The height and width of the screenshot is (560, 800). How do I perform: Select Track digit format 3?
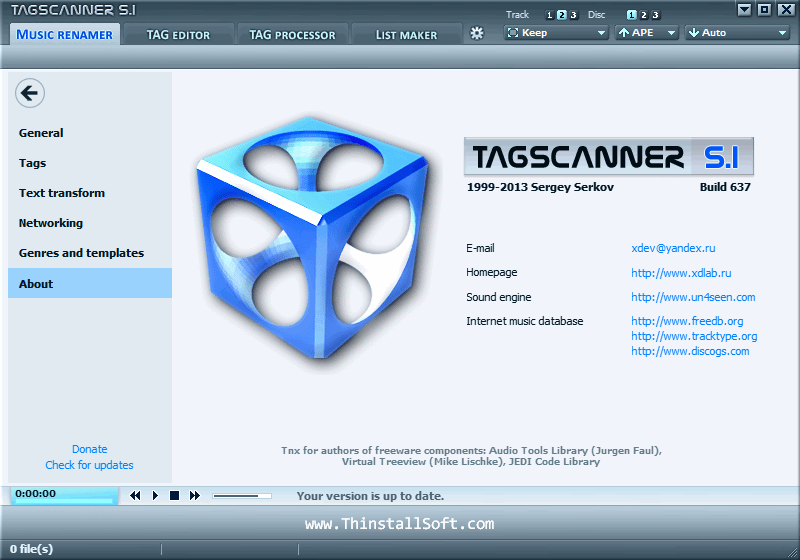click(x=573, y=15)
